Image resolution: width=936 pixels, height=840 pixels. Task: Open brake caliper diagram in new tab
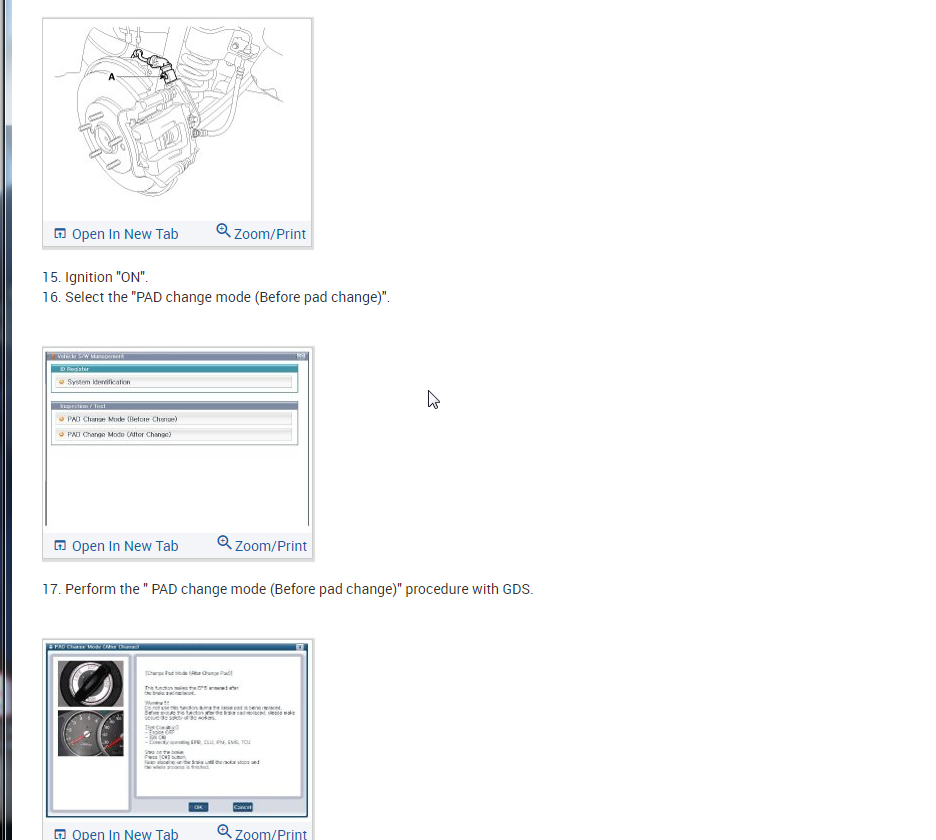125,234
